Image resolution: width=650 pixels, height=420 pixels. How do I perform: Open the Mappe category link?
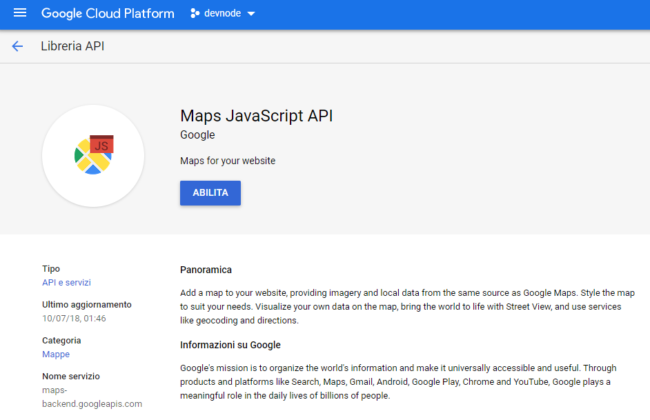(x=56, y=354)
